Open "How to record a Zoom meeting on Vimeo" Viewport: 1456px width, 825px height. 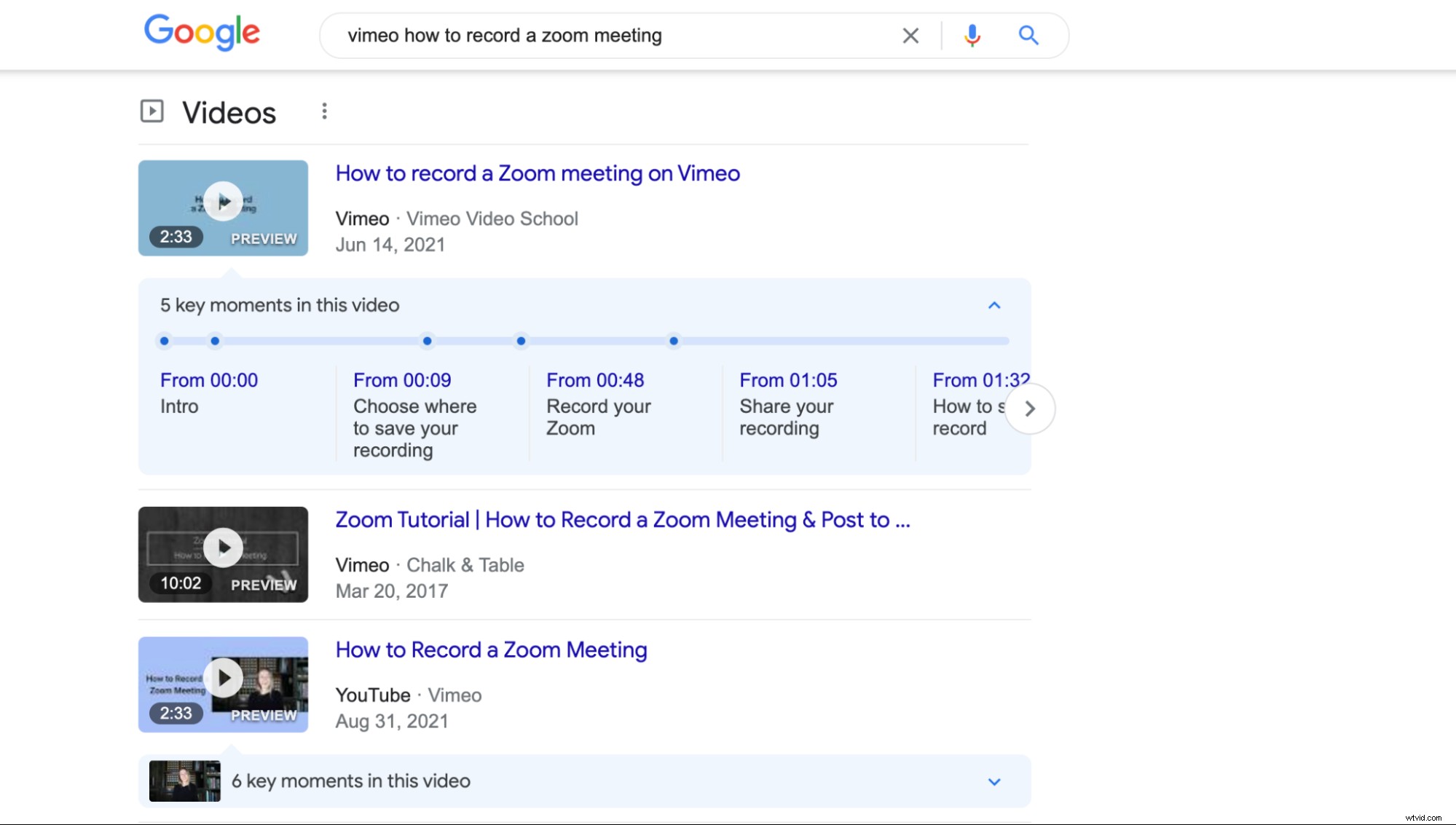(538, 173)
